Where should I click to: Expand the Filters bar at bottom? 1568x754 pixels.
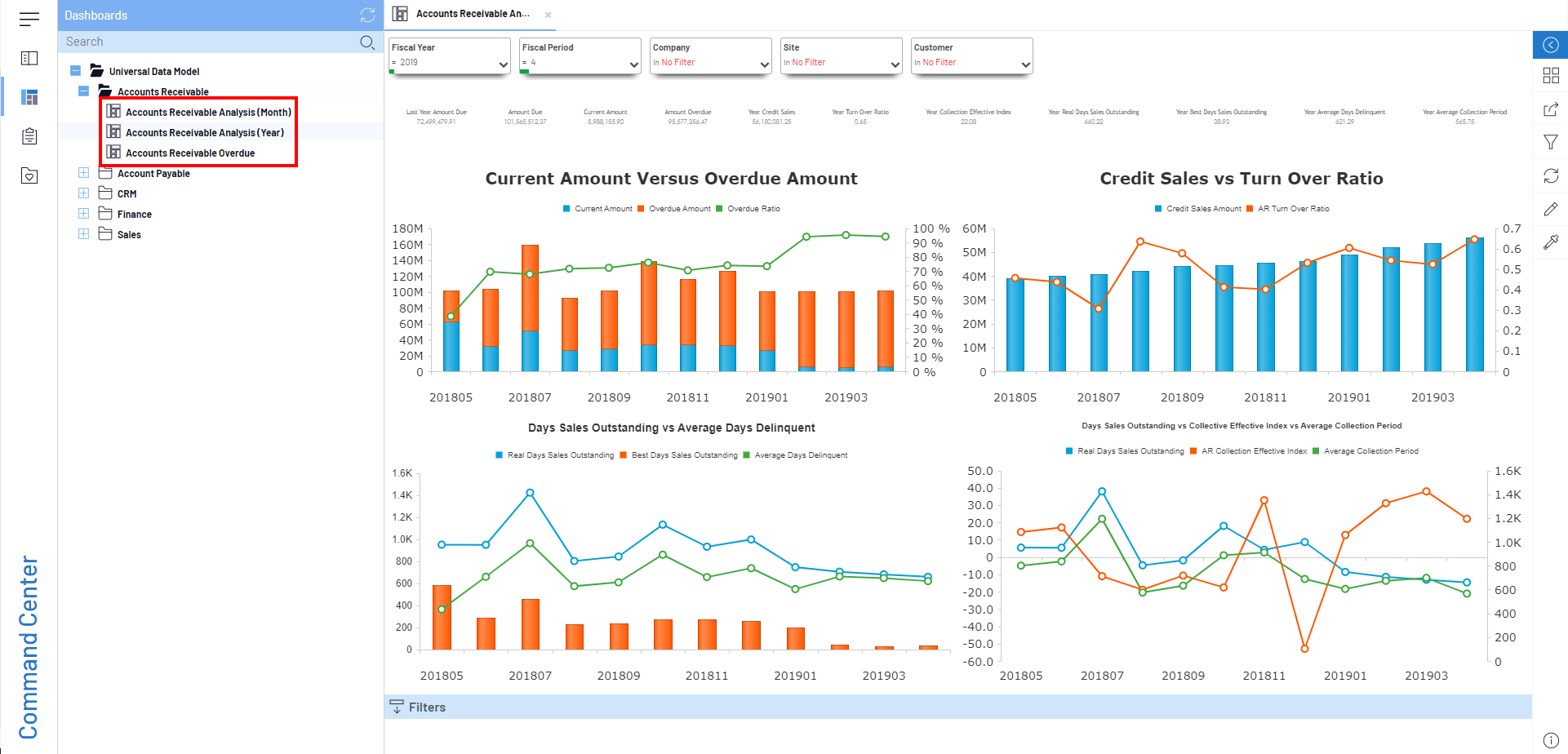point(427,707)
